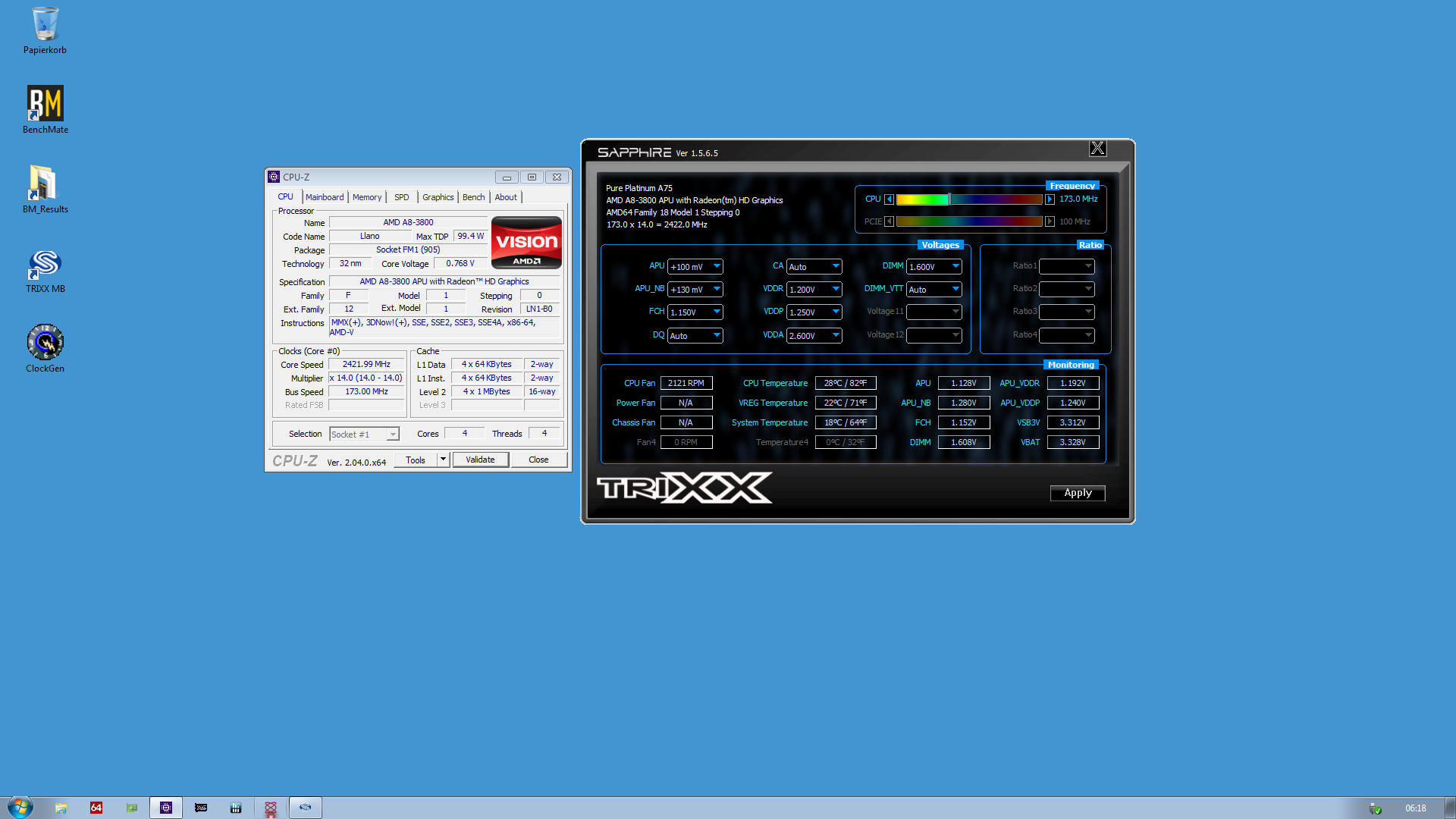This screenshot has width=1456, height=819.
Task: Click the system clock showing 06:18
Action: [x=1415, y=808]
